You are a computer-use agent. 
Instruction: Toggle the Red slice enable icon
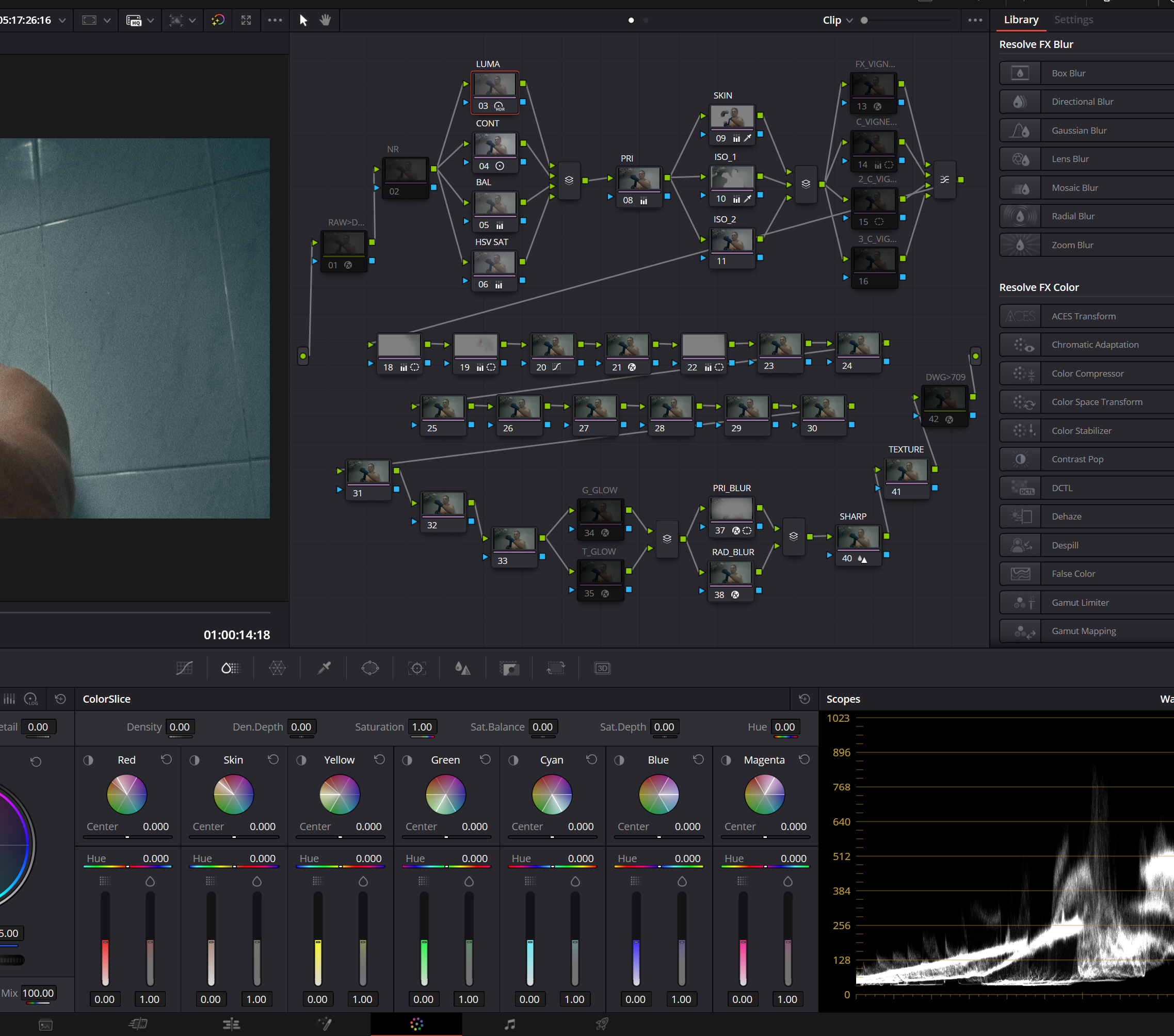[x=88, y=760]
